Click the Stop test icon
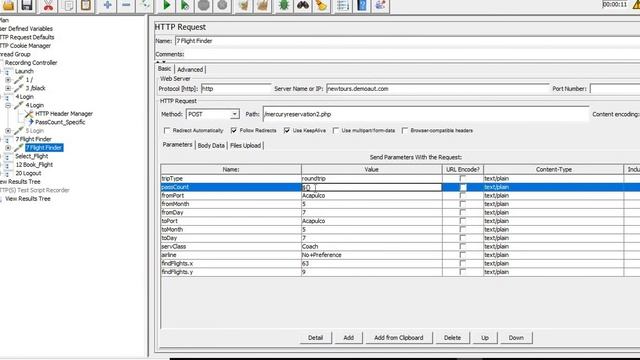 tap(203, 5)
